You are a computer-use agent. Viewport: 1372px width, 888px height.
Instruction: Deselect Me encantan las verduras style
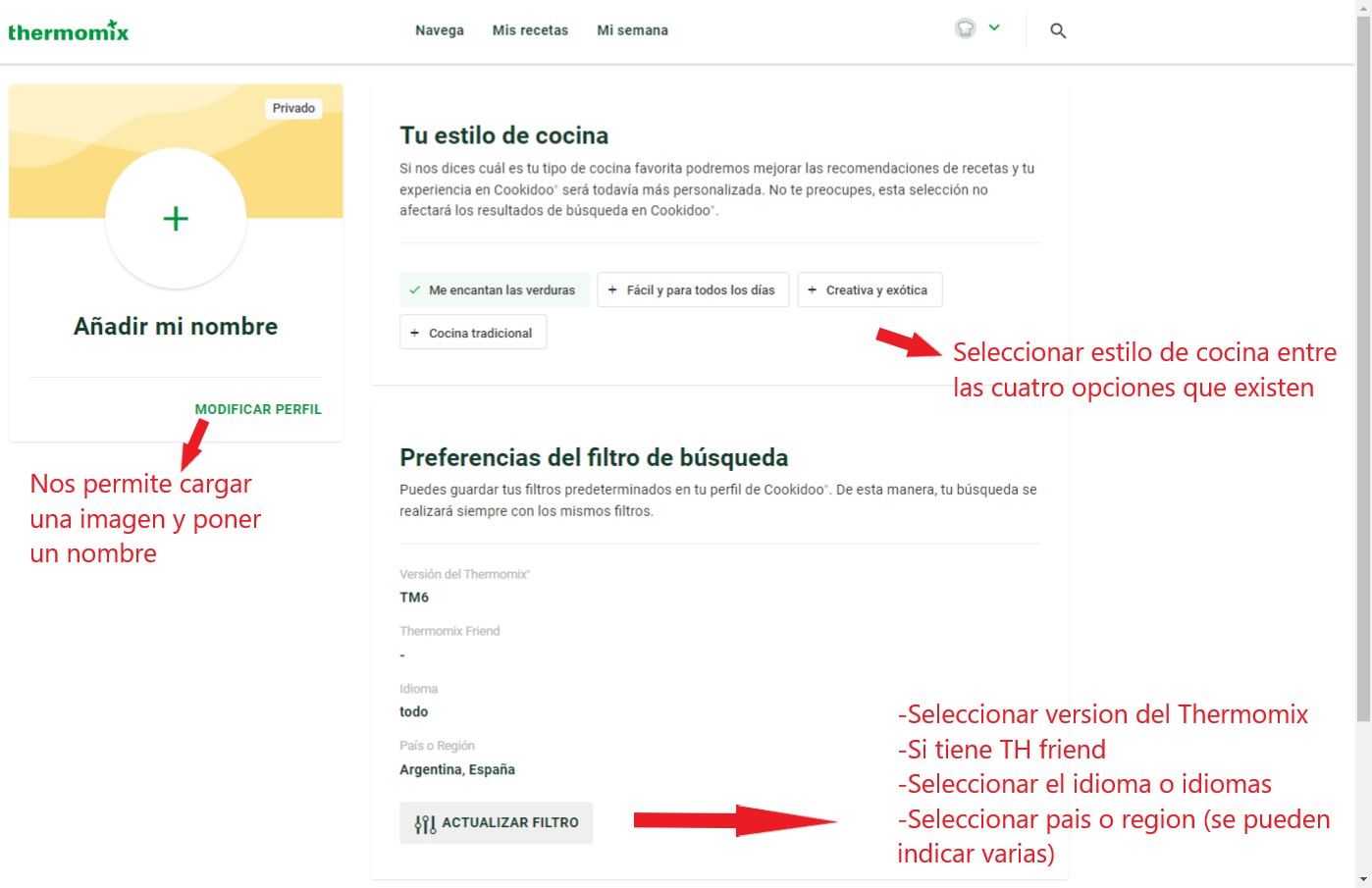click(x=496, y=290)
